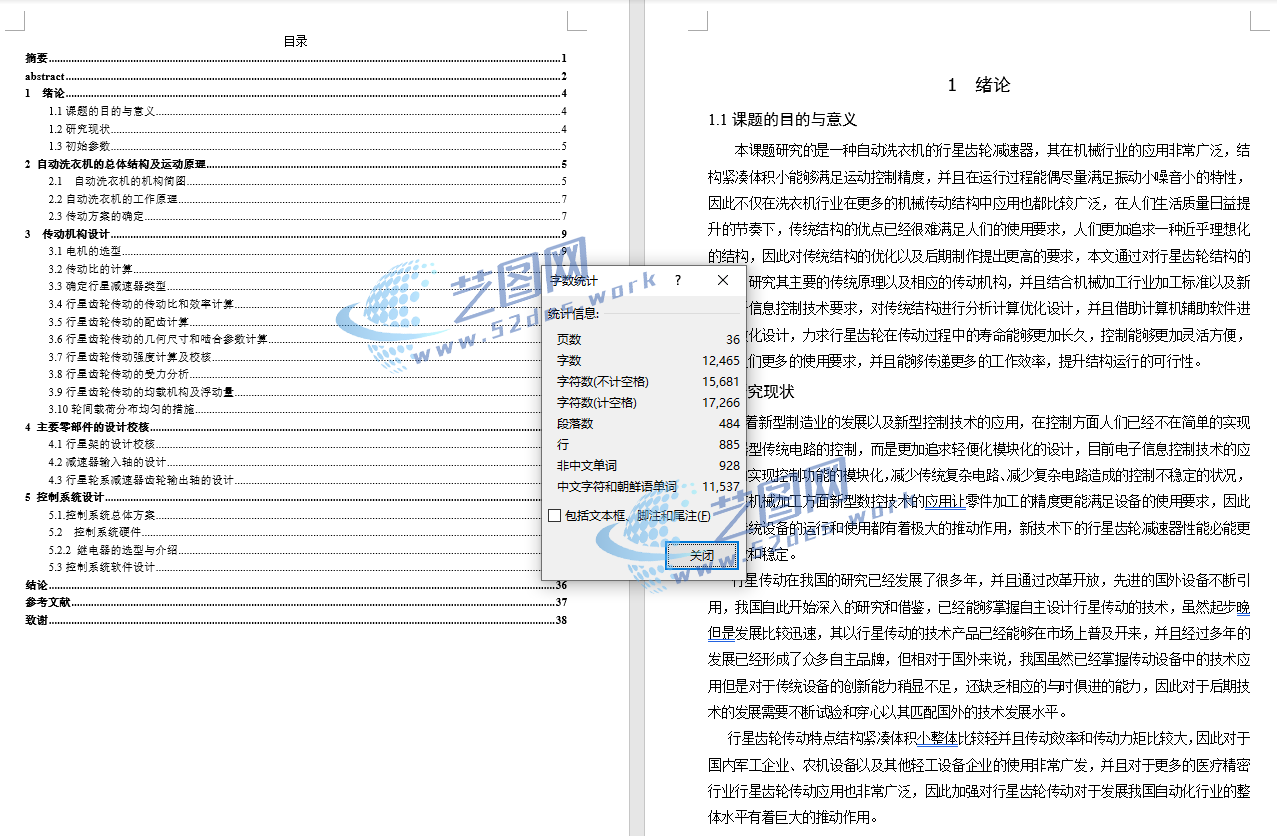Go to contents entry 5.3 控制系统软件设计
Viewport: 1277px width, 836px height.
[294, 567]
